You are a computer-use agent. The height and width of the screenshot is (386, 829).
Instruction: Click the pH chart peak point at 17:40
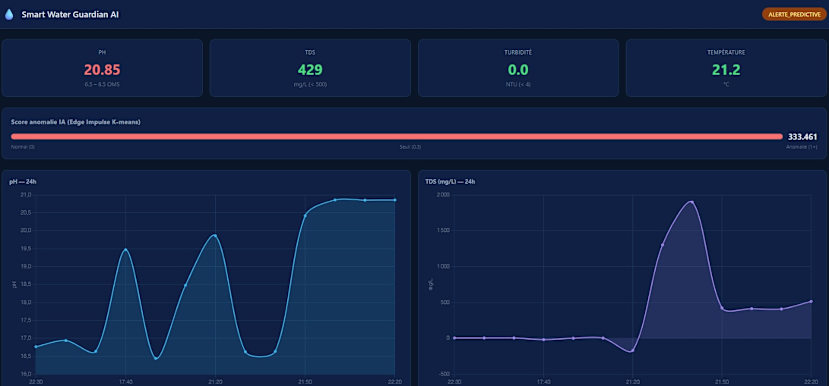(125, 250)
